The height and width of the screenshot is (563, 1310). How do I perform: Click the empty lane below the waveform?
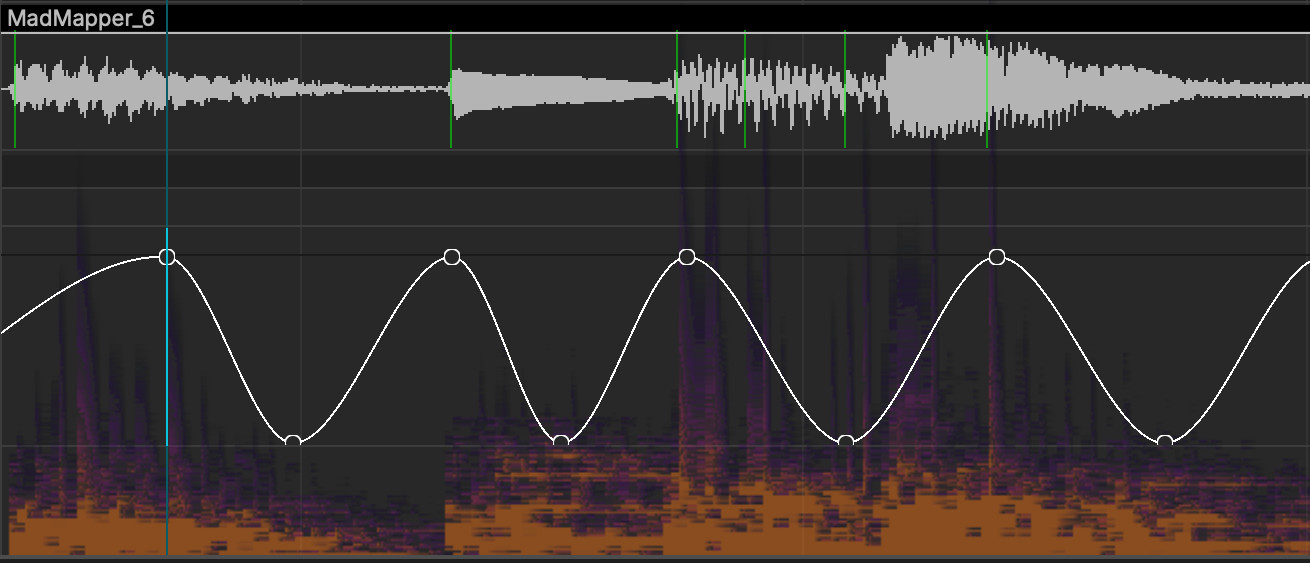pyautogui.click(x=650, y=169)
